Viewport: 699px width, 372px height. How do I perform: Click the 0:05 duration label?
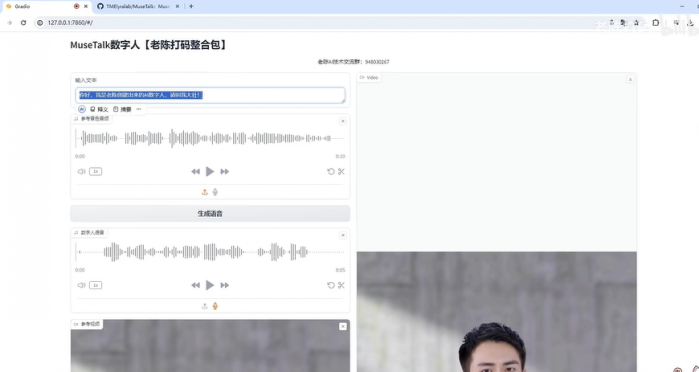click(x=340, y=270)
